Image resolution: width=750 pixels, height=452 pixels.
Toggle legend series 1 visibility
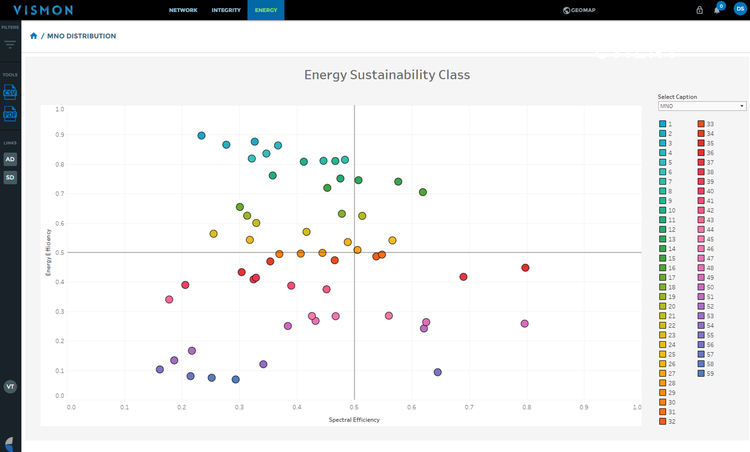pyautogui.click(x=665, y=124)
